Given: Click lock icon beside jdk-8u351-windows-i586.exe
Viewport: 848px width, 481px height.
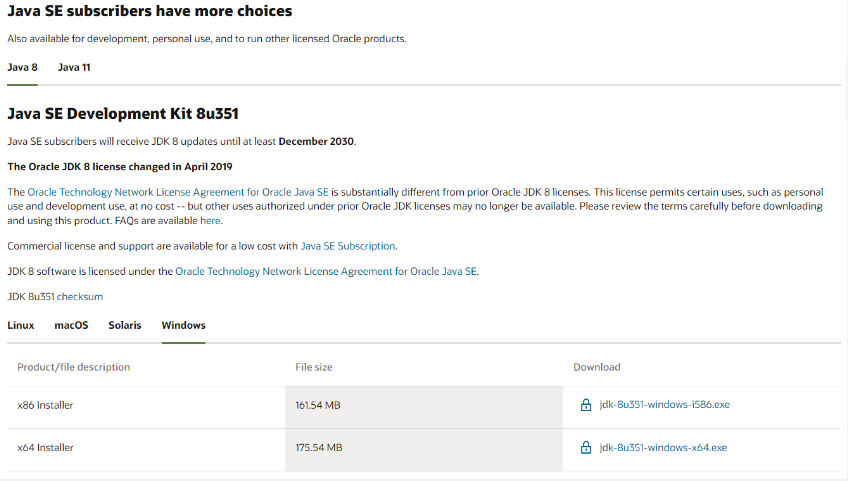Looking at the screenshot, I should 586,405.
